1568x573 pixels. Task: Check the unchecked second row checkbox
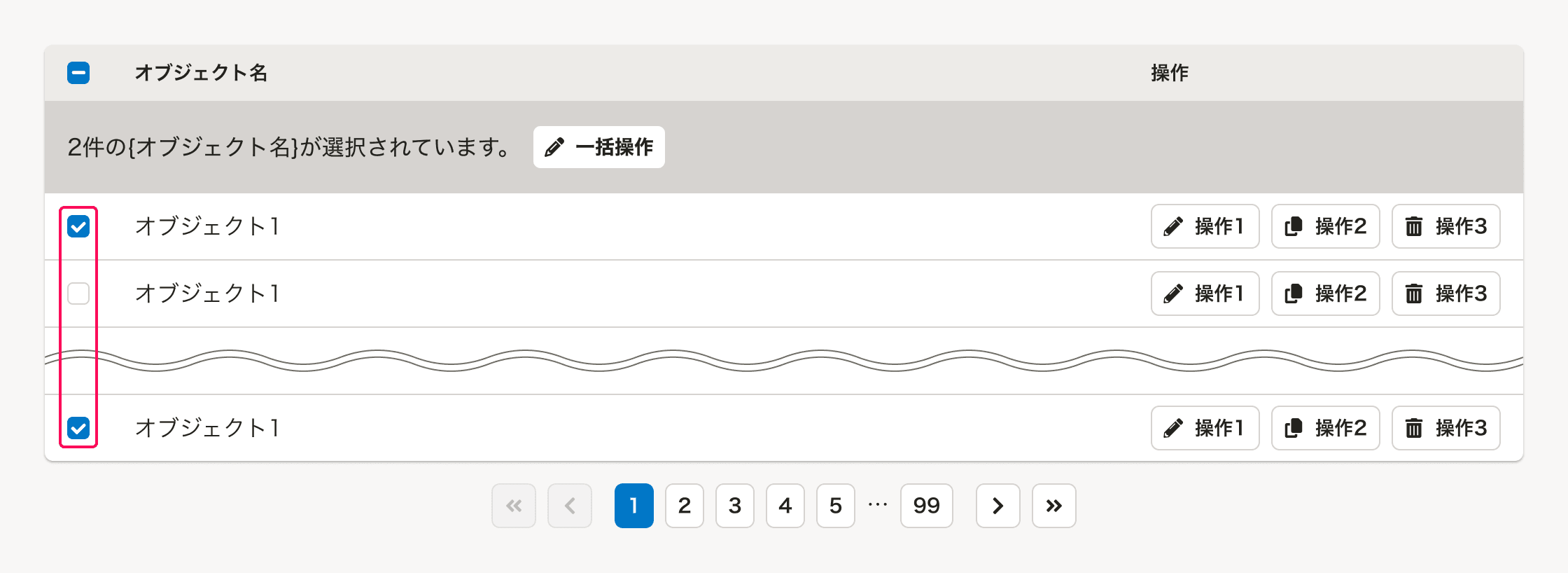[78, 294]
